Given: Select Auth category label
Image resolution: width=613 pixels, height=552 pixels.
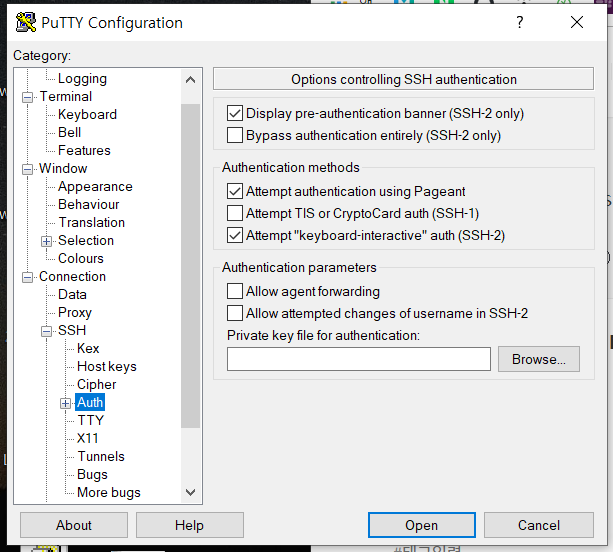Looking at the screenshot, I should 90,402.
